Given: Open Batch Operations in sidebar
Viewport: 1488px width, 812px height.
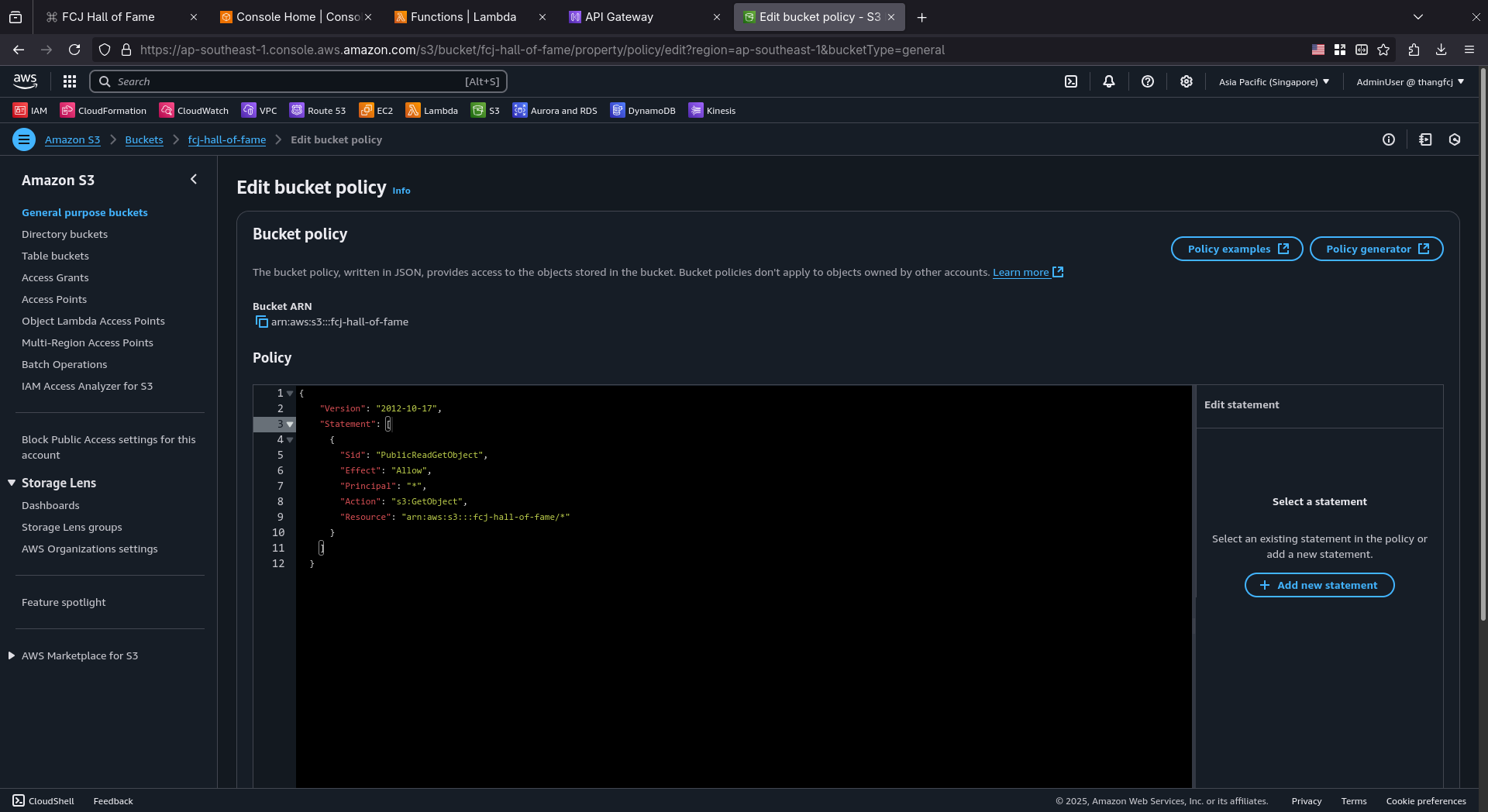Looking at the screenshot, I should 64,364.
